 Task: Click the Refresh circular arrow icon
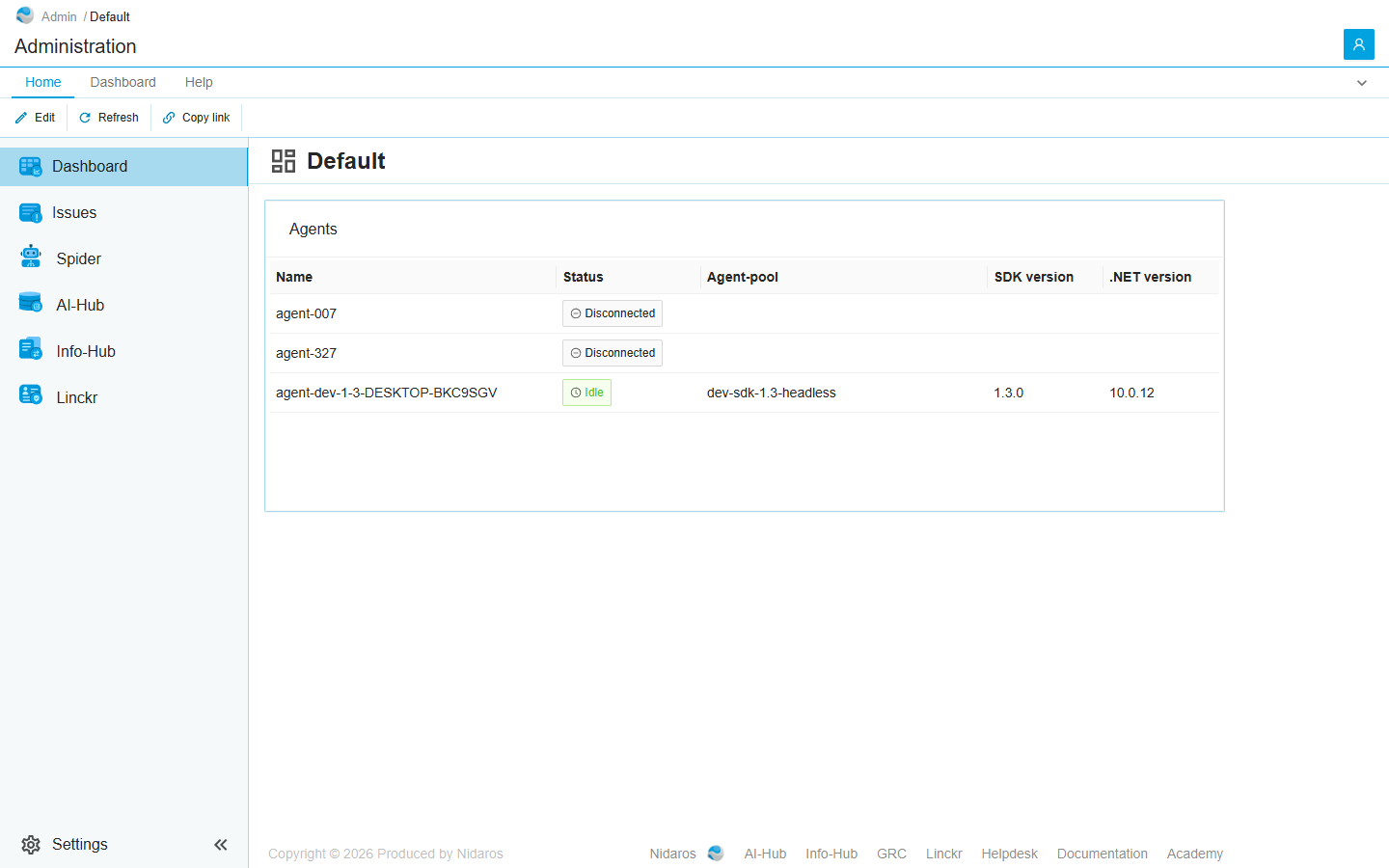pos(85,118)
